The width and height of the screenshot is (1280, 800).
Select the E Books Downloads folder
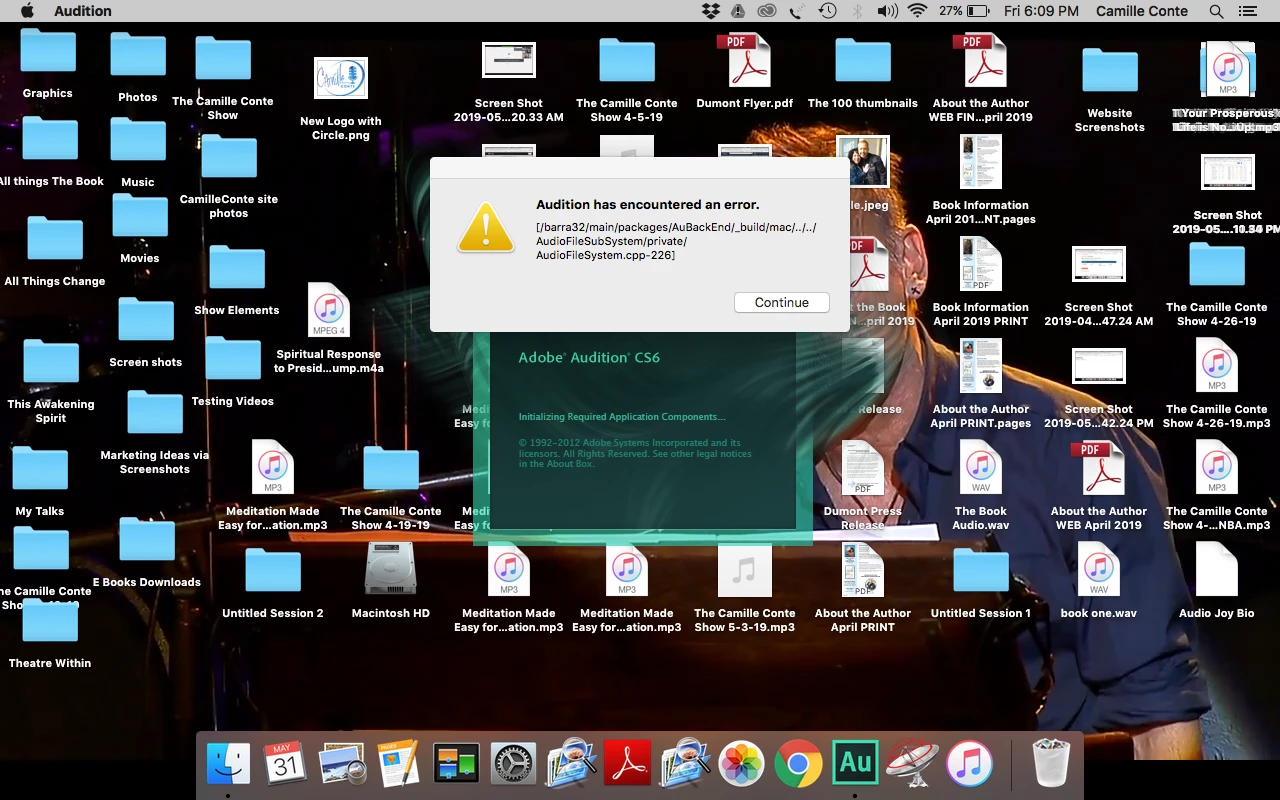point(147,540)
